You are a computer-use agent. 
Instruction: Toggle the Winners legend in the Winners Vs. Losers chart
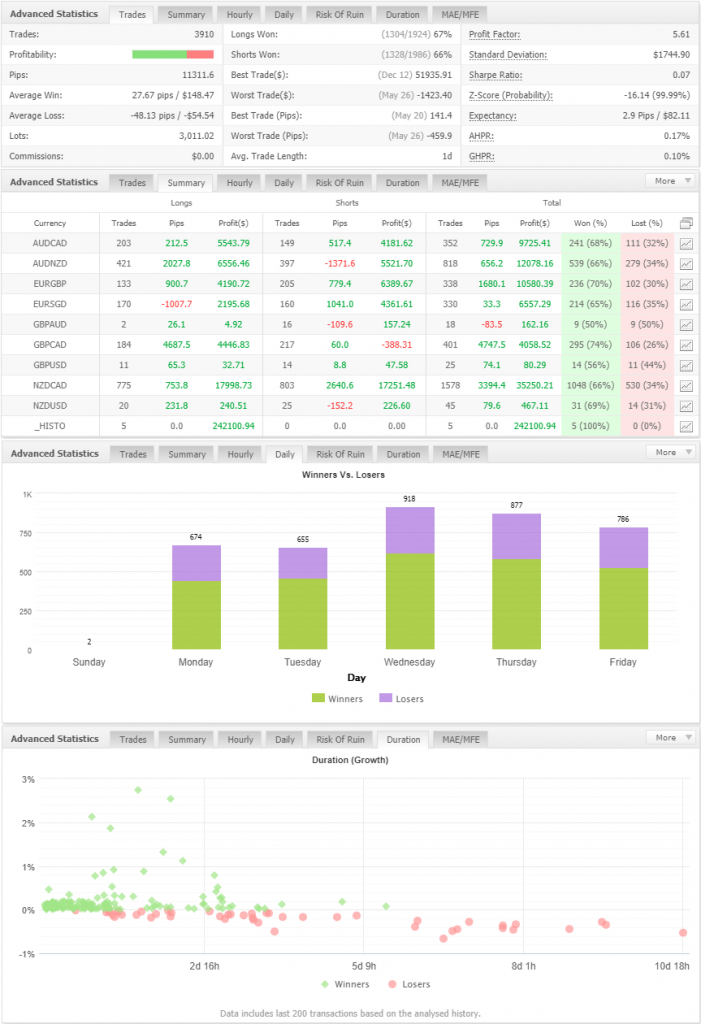(x=339, y=698)
